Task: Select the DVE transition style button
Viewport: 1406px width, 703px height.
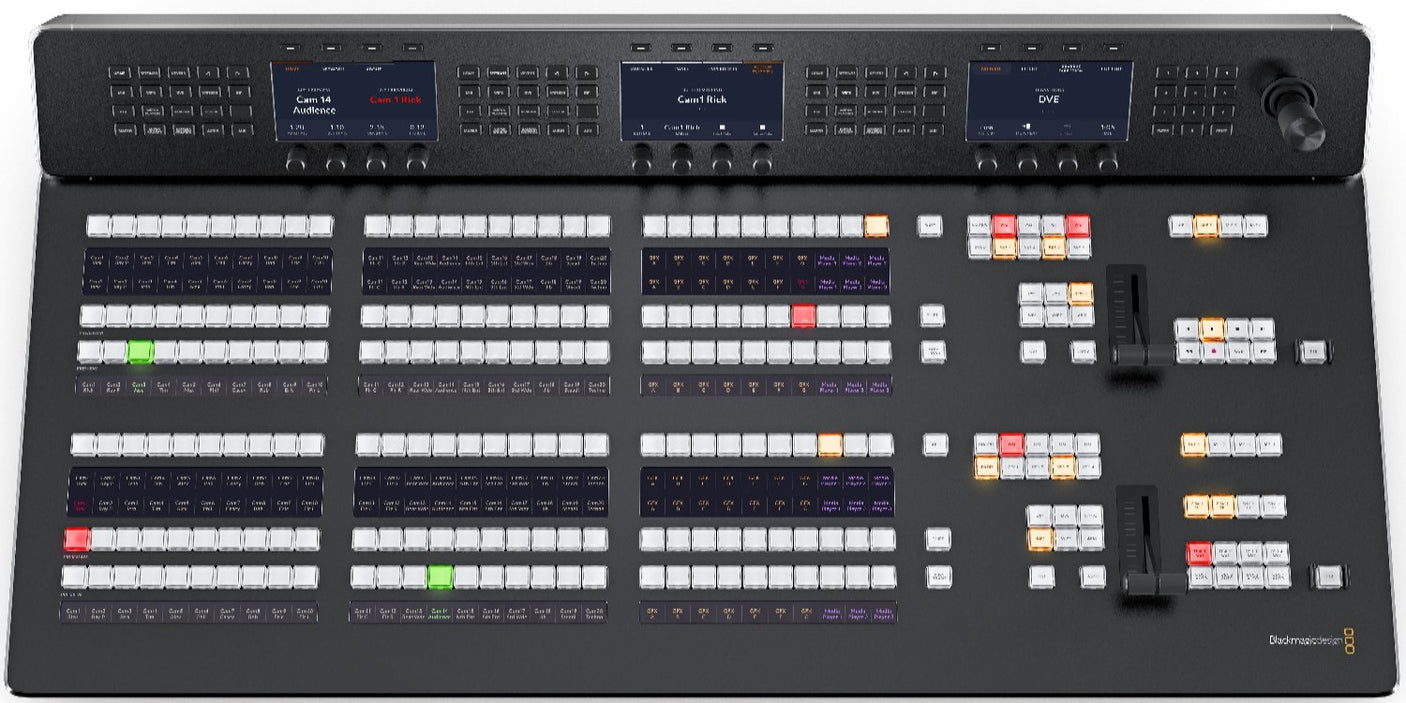Action: coord(1055,316)
